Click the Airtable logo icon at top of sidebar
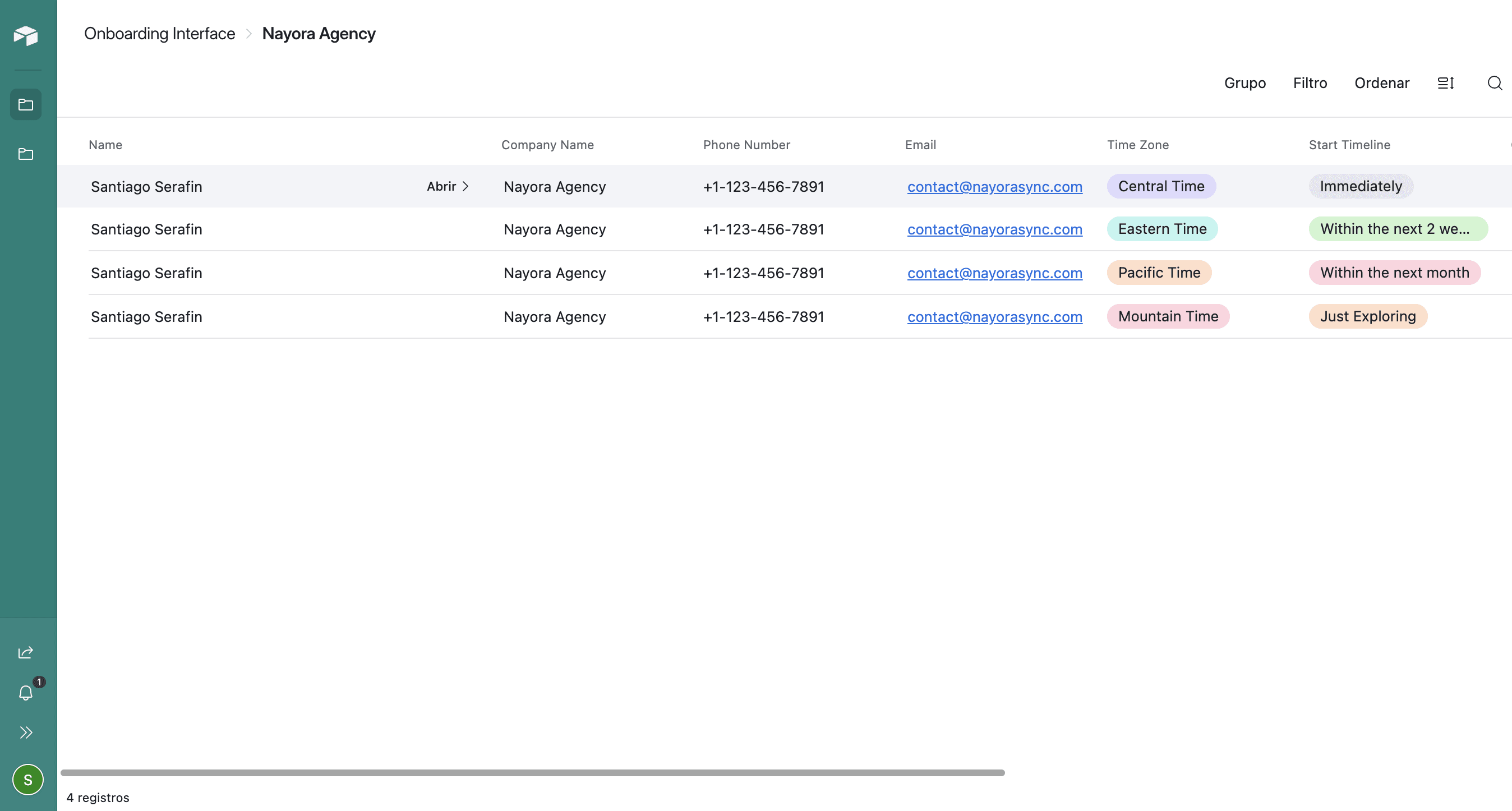 [27, 35]
